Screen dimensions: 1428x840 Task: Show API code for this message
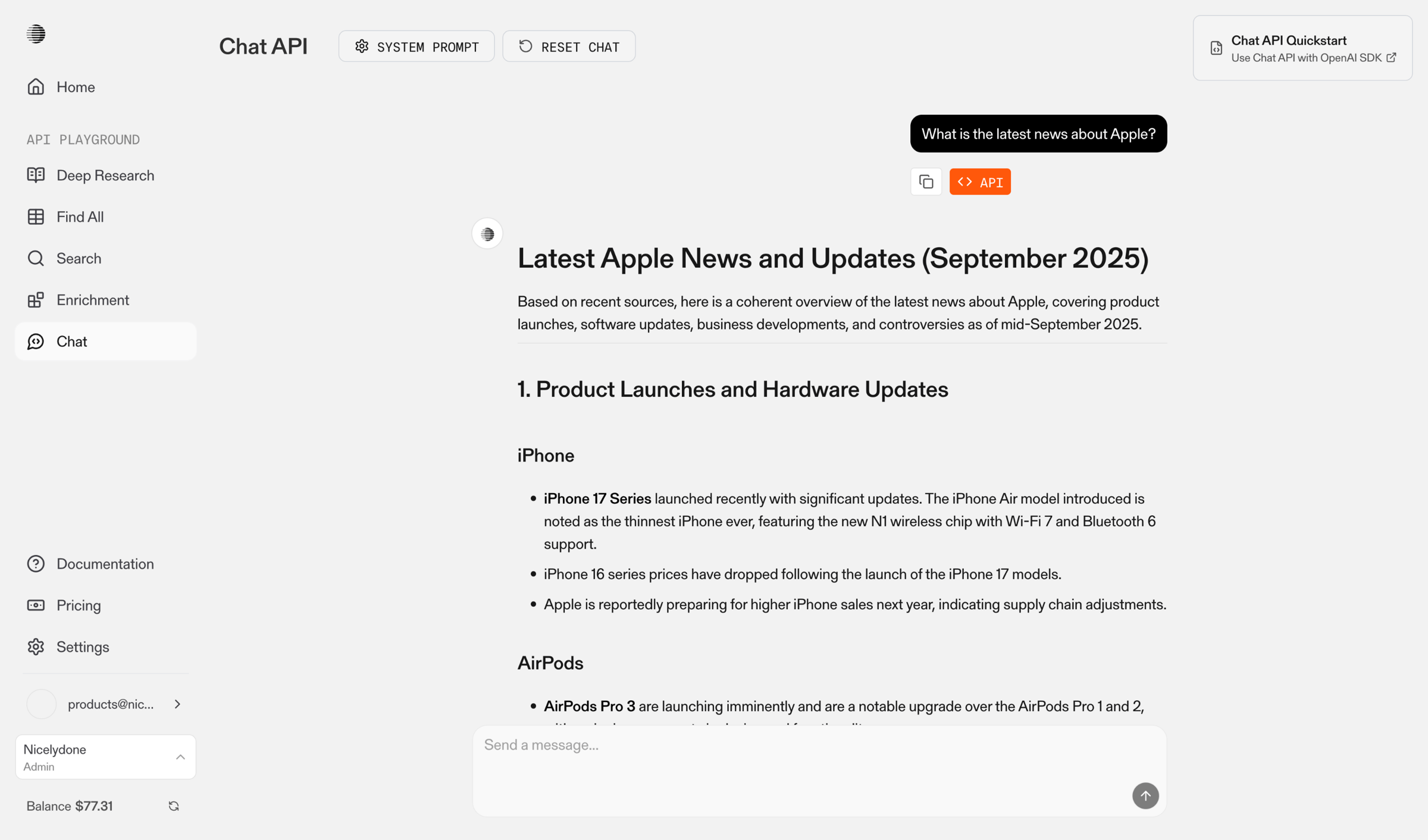point(980,181)
